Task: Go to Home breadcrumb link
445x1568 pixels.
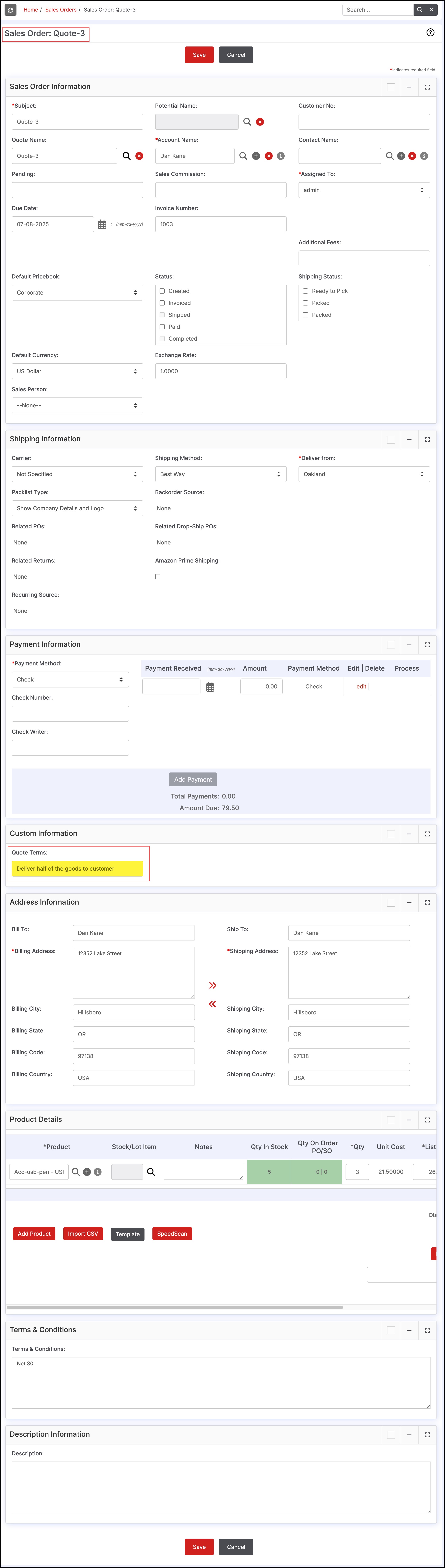Action: pos(30,10)
